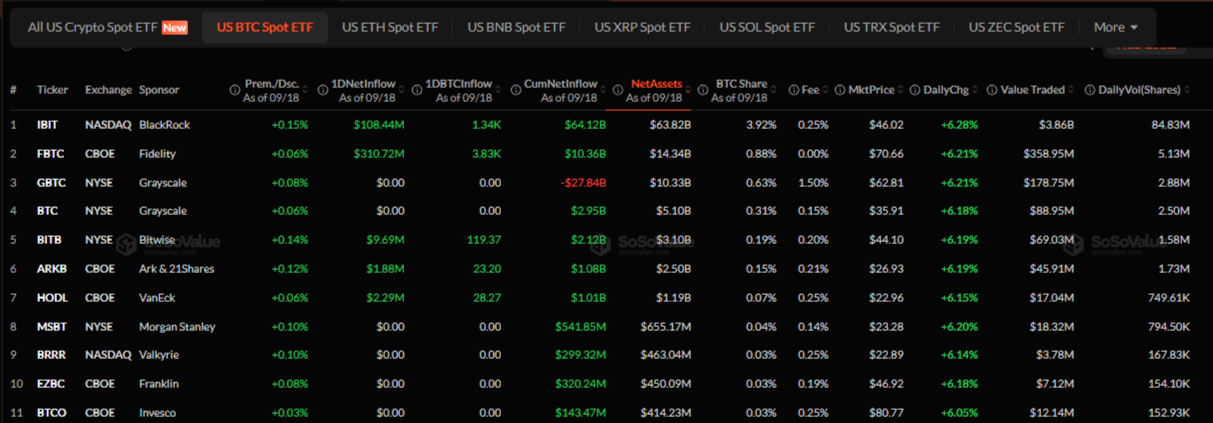Open info icon beside DailyChg header
This screenshot has width=1213, height=423.
pos(915,90)
